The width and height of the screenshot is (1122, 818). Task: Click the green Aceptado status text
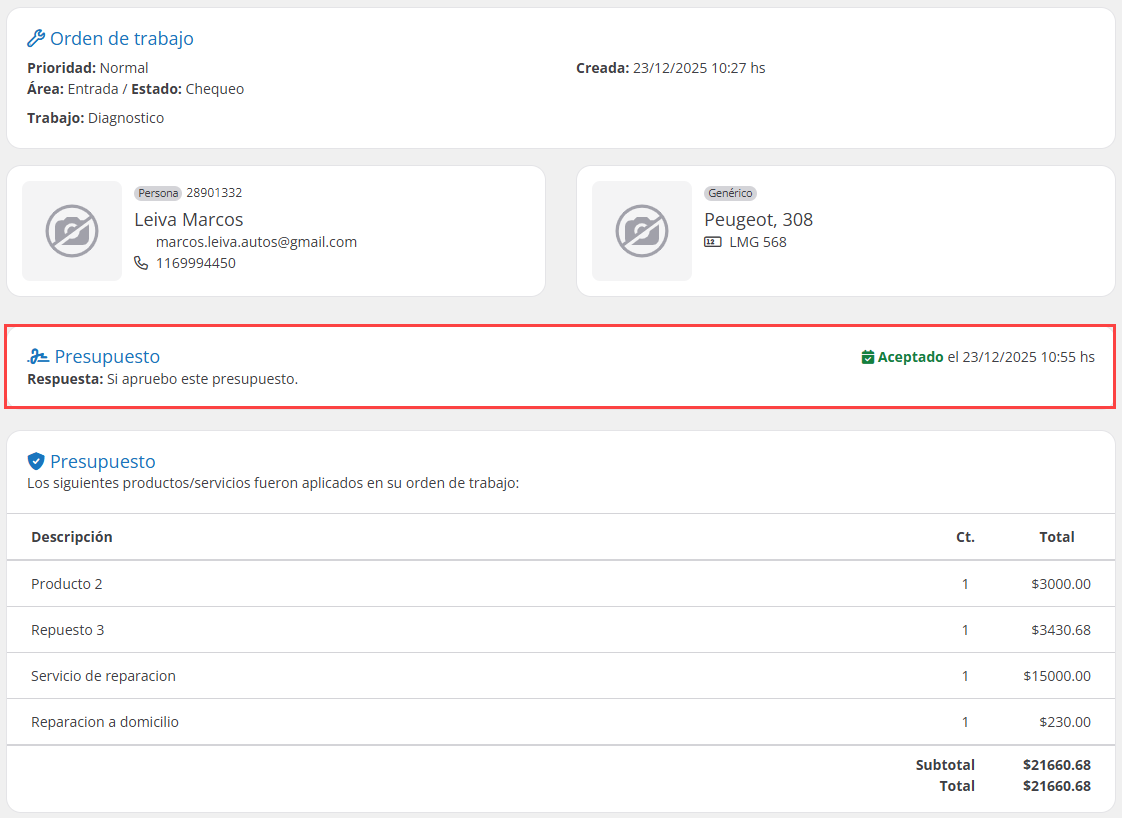[910, 357]
